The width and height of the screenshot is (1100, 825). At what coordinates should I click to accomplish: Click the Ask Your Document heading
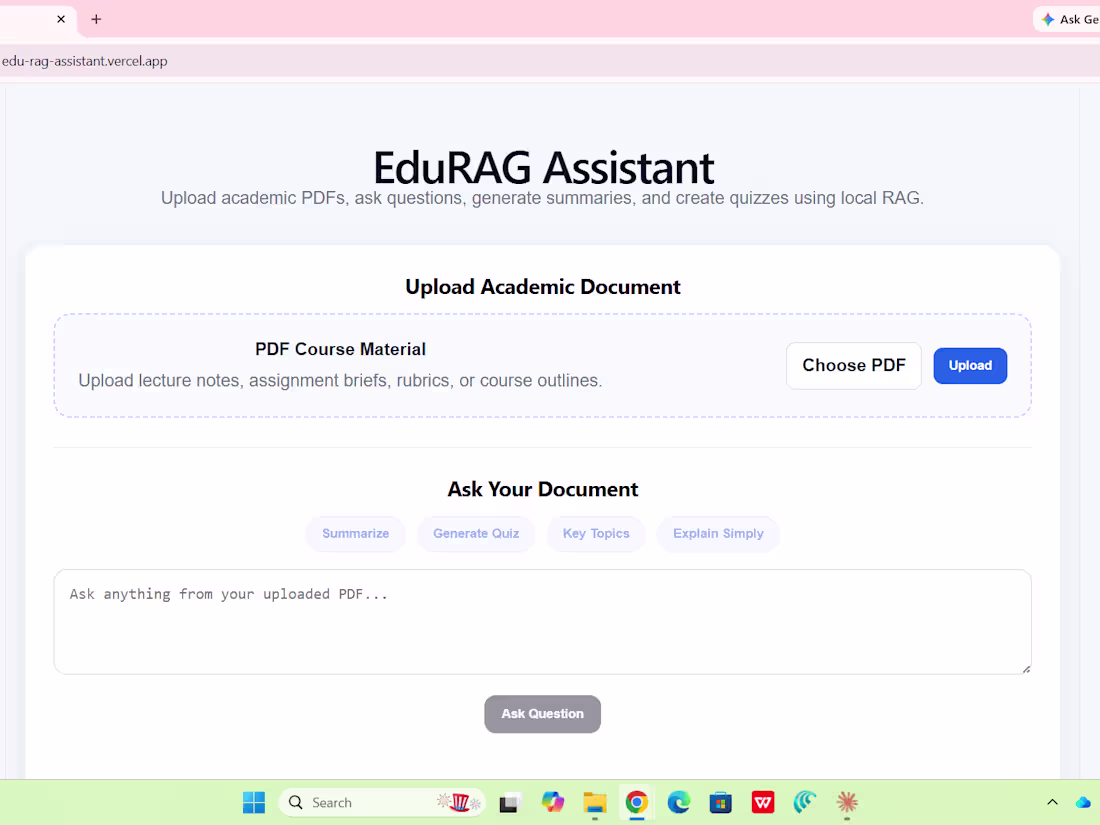[x=543, y=489]
